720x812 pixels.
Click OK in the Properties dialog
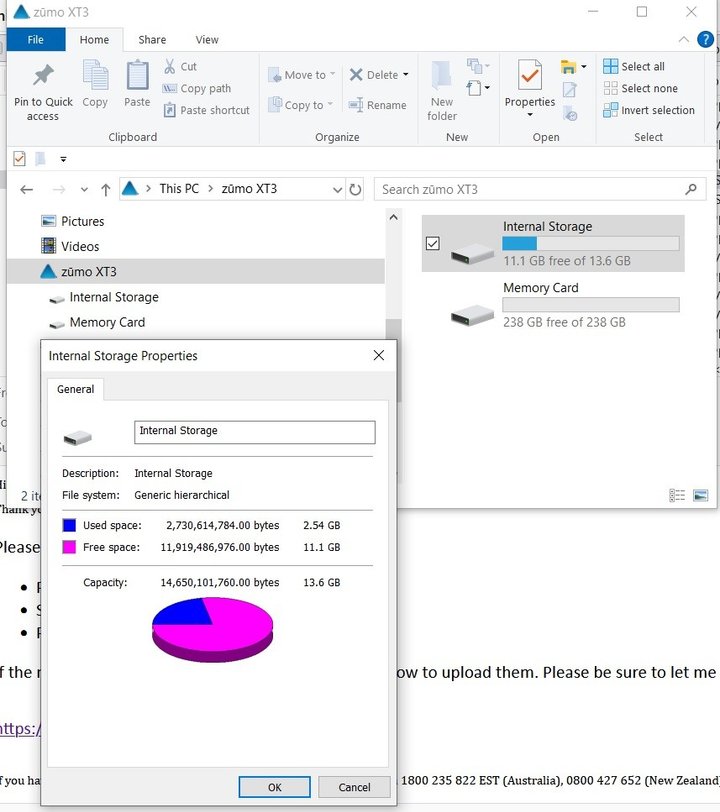(x=275, y=787)
